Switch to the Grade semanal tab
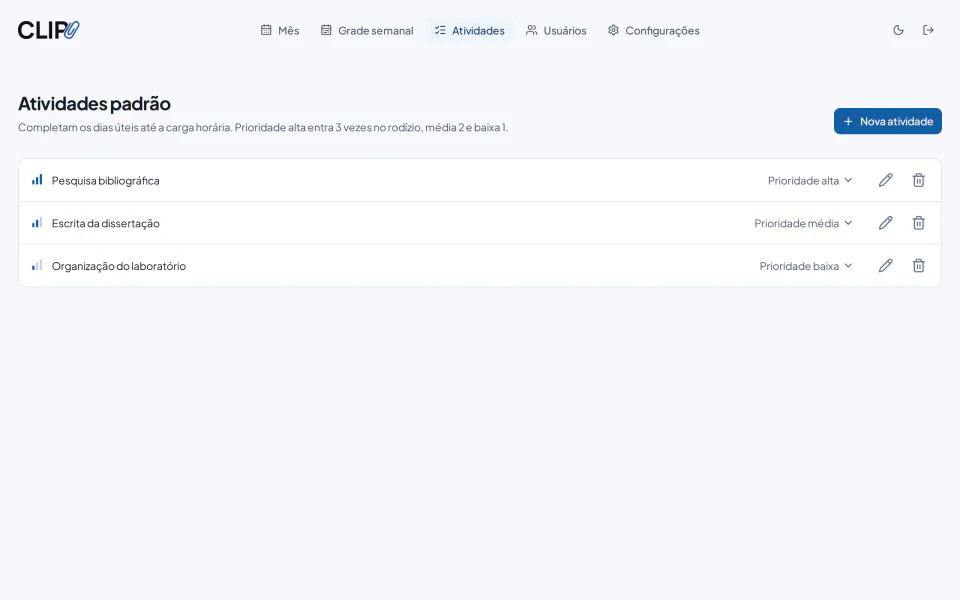This screenshot has width=960, height=600. (367, 31)
